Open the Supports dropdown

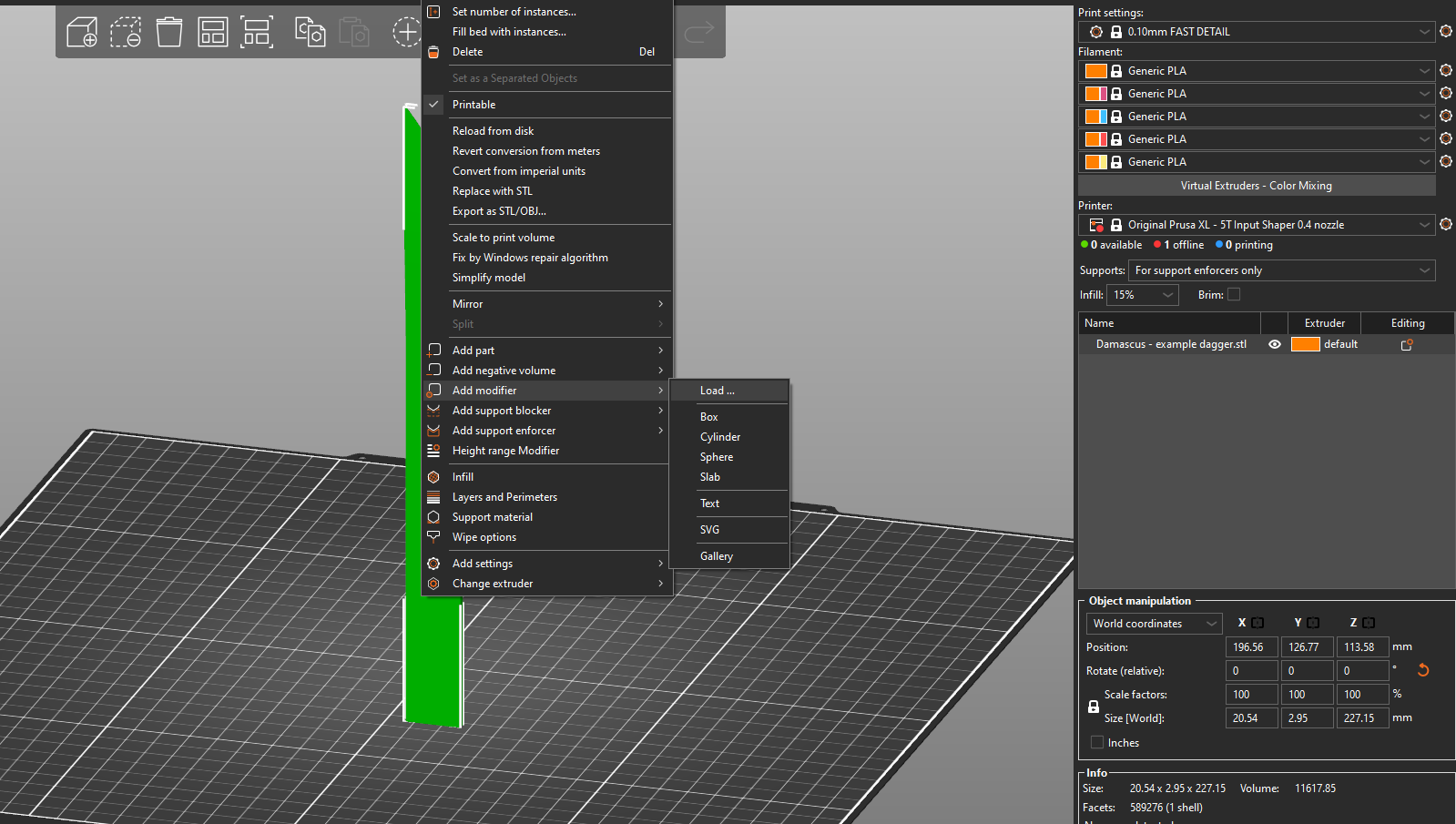[1282, 270]
